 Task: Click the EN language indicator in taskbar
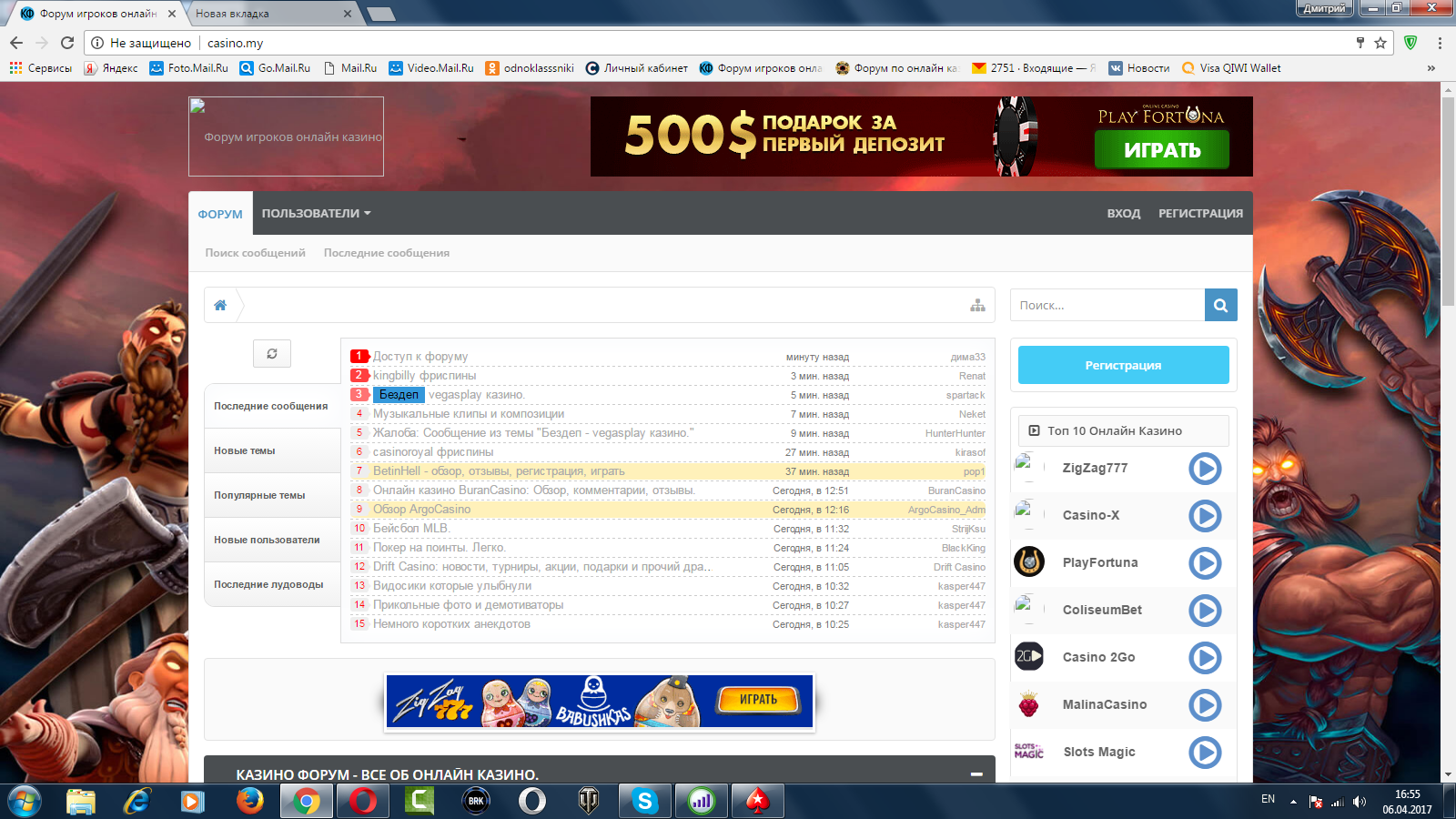1268,799
